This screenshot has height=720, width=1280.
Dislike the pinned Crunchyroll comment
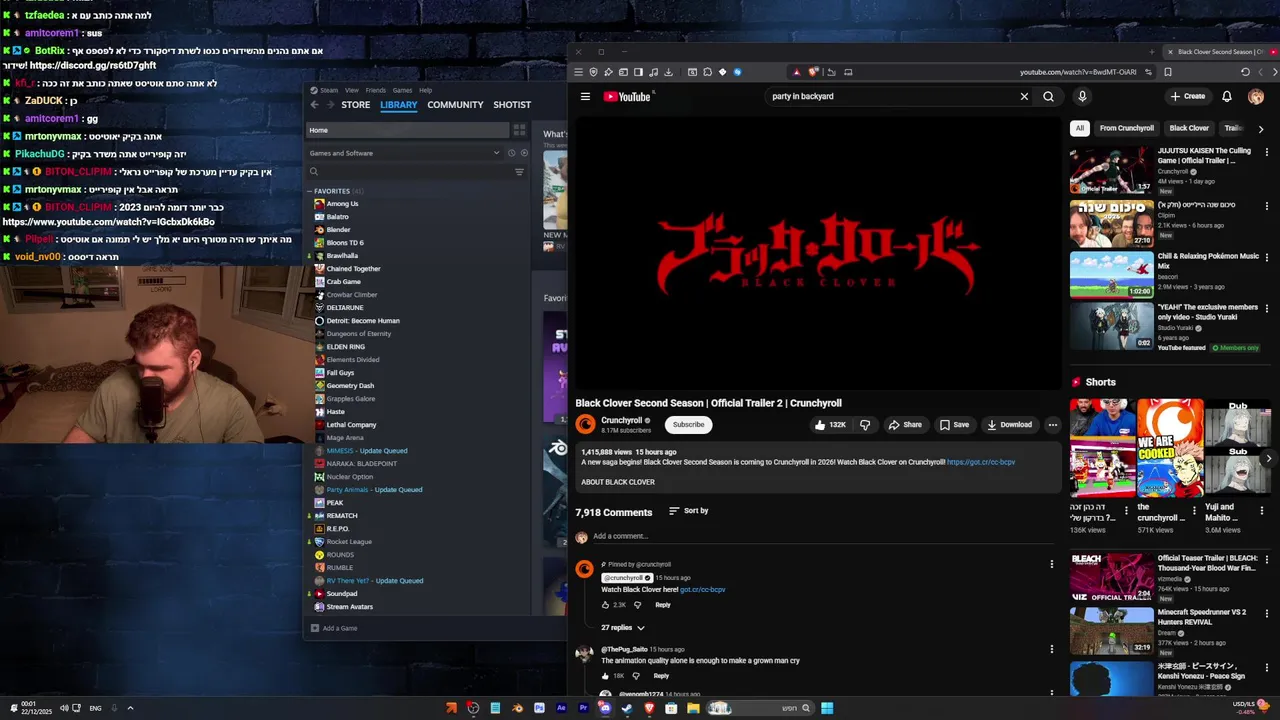click(637, 605)
